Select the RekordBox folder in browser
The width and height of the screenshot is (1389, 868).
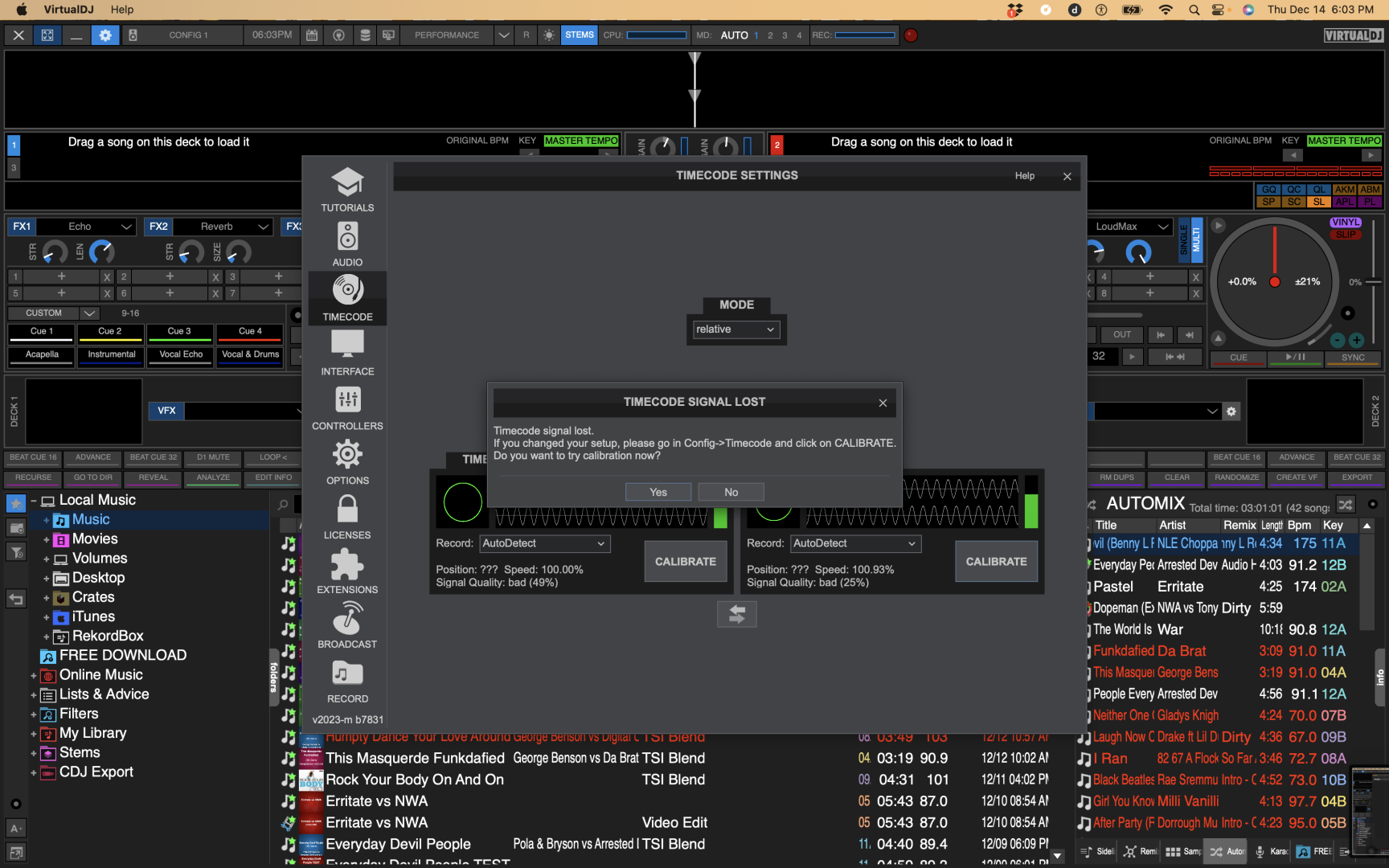coord(108,636)
